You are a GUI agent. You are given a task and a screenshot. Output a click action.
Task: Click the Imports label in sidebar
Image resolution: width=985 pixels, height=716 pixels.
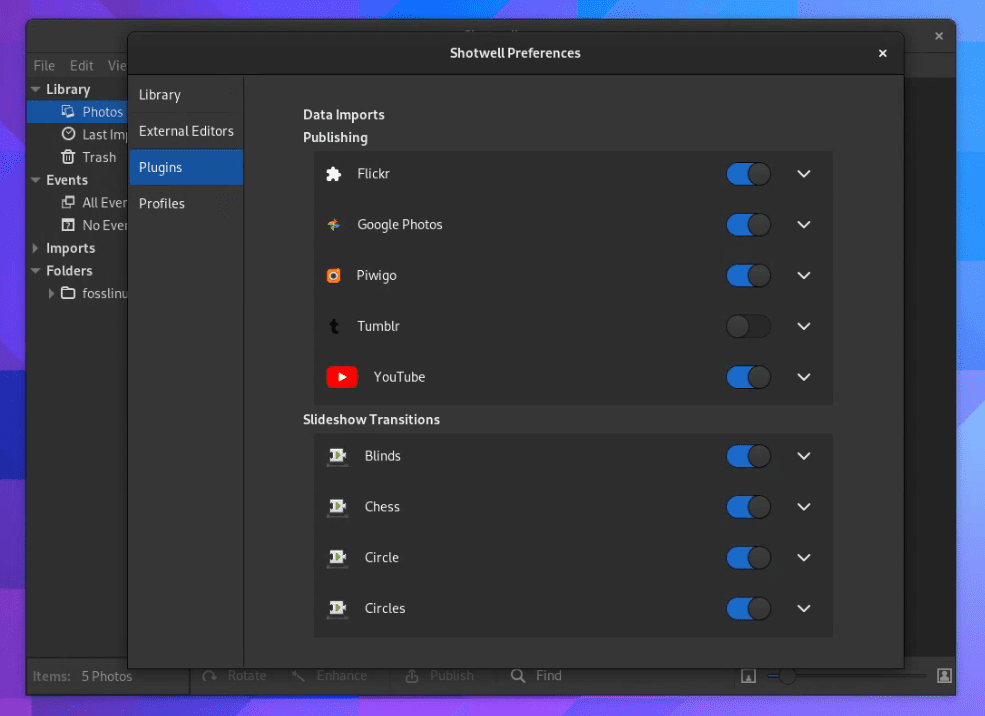(70, 248)
